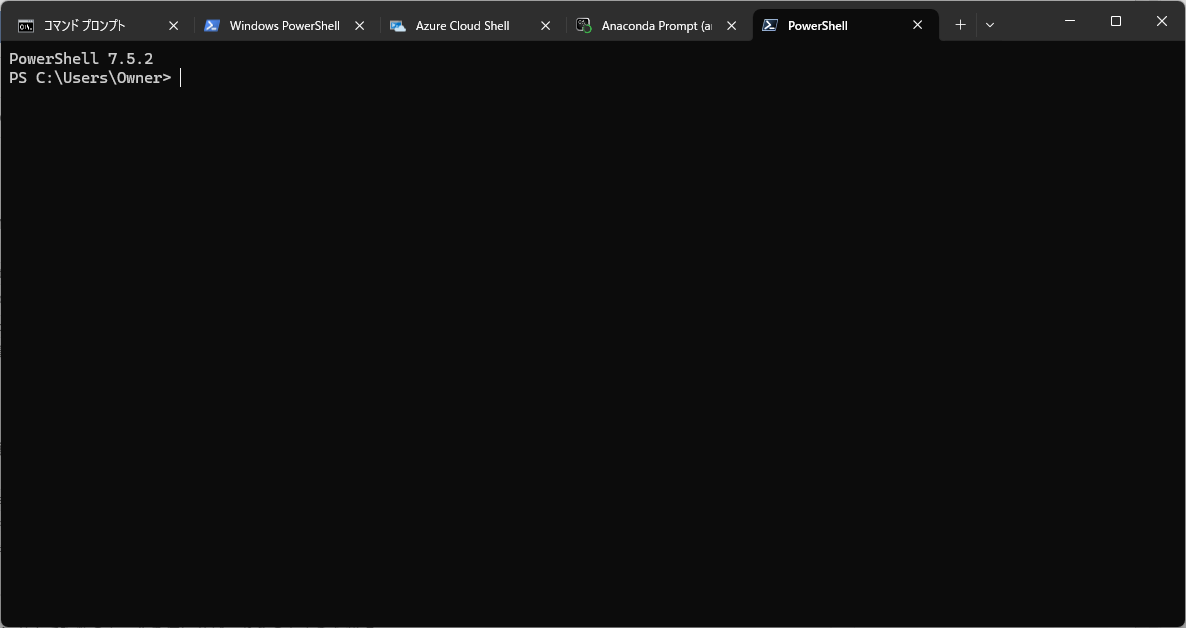Image resolution: width=1186 pixels, height=628 pixels.
Task: Maximize the Windows Terminal window
Action: pyautogui.click(x=1116, y=21)
